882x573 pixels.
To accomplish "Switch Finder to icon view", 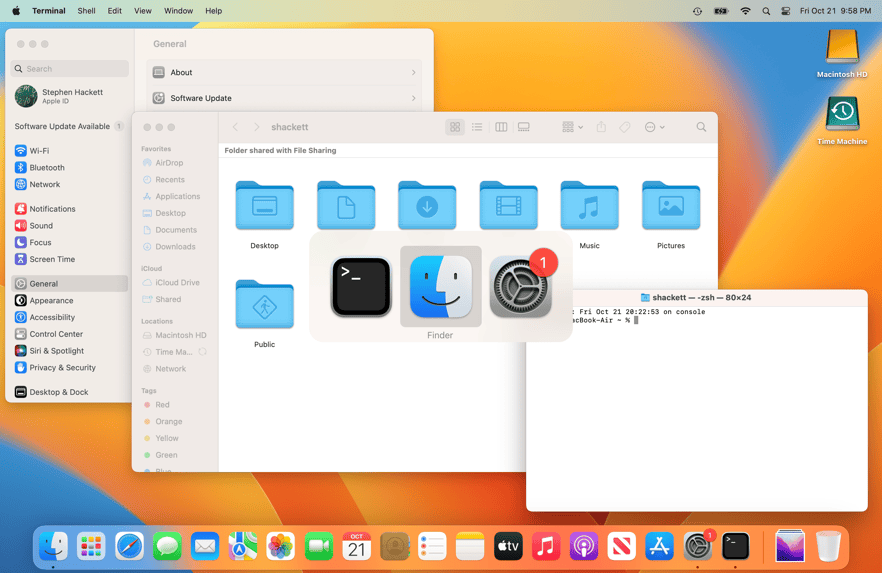I will tap(454, 127).
